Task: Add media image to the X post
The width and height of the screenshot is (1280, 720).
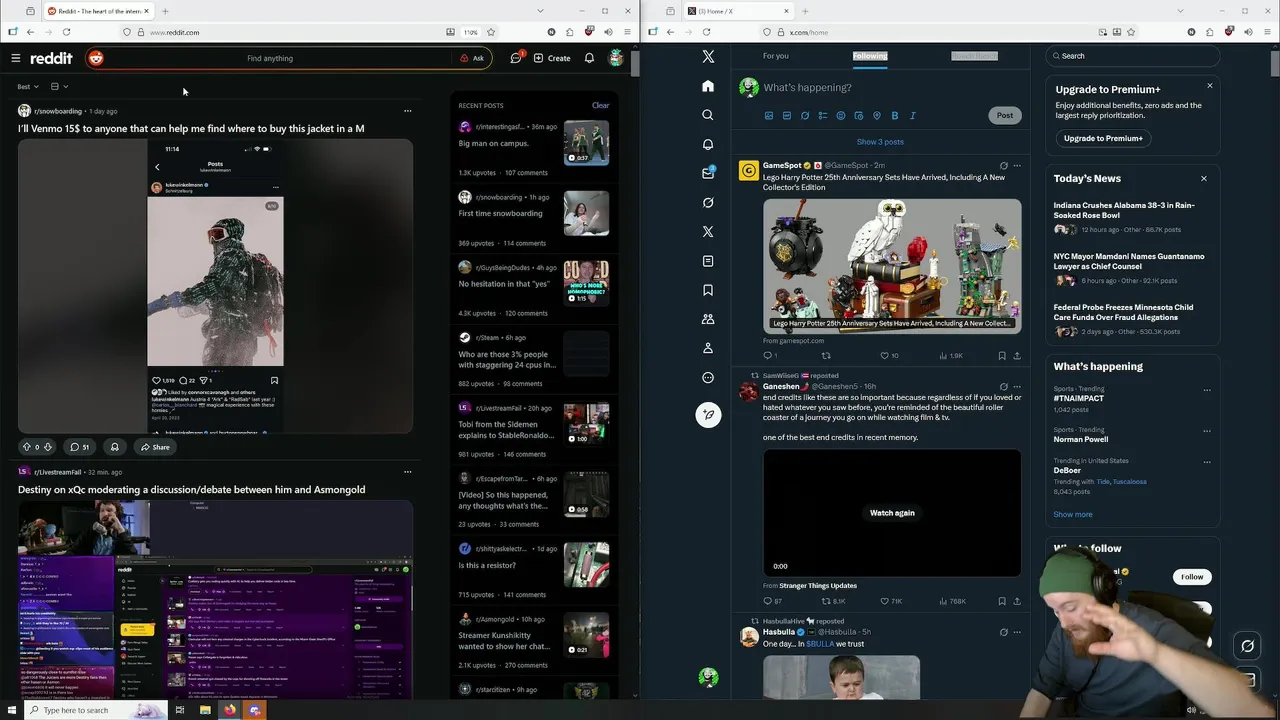Action: (769, 116)
